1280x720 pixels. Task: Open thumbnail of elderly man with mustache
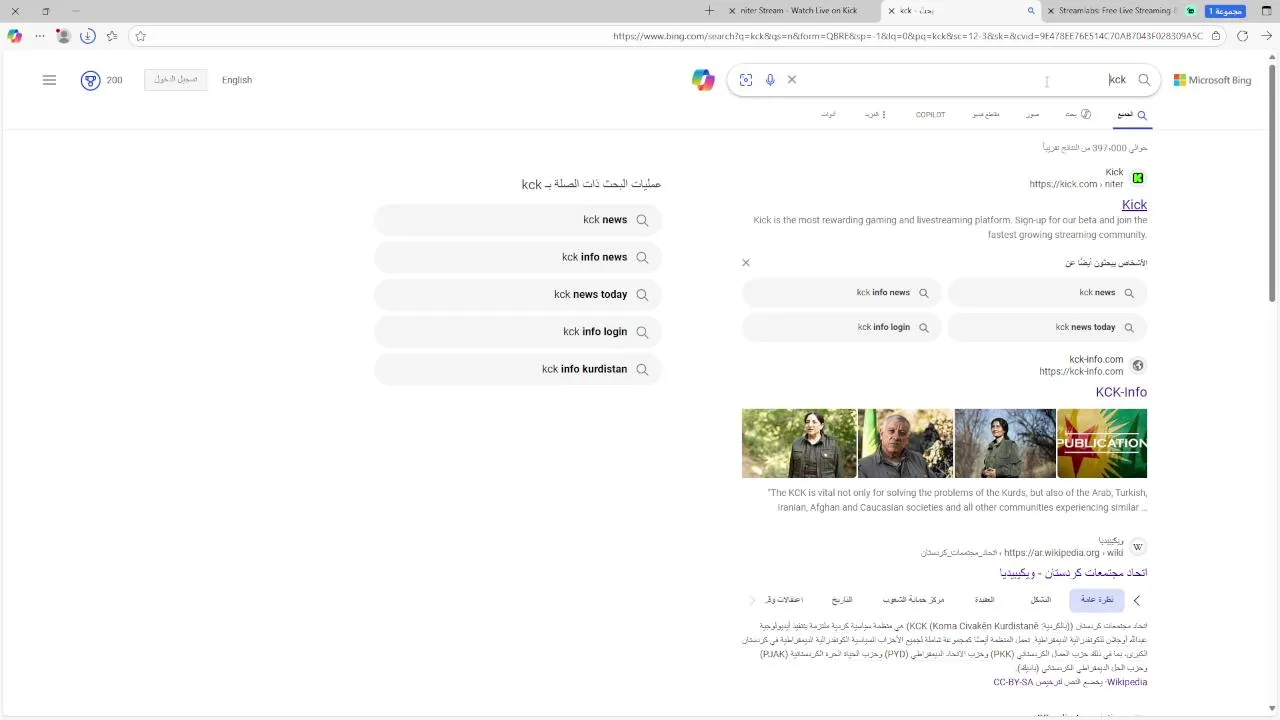coord(905,443)
